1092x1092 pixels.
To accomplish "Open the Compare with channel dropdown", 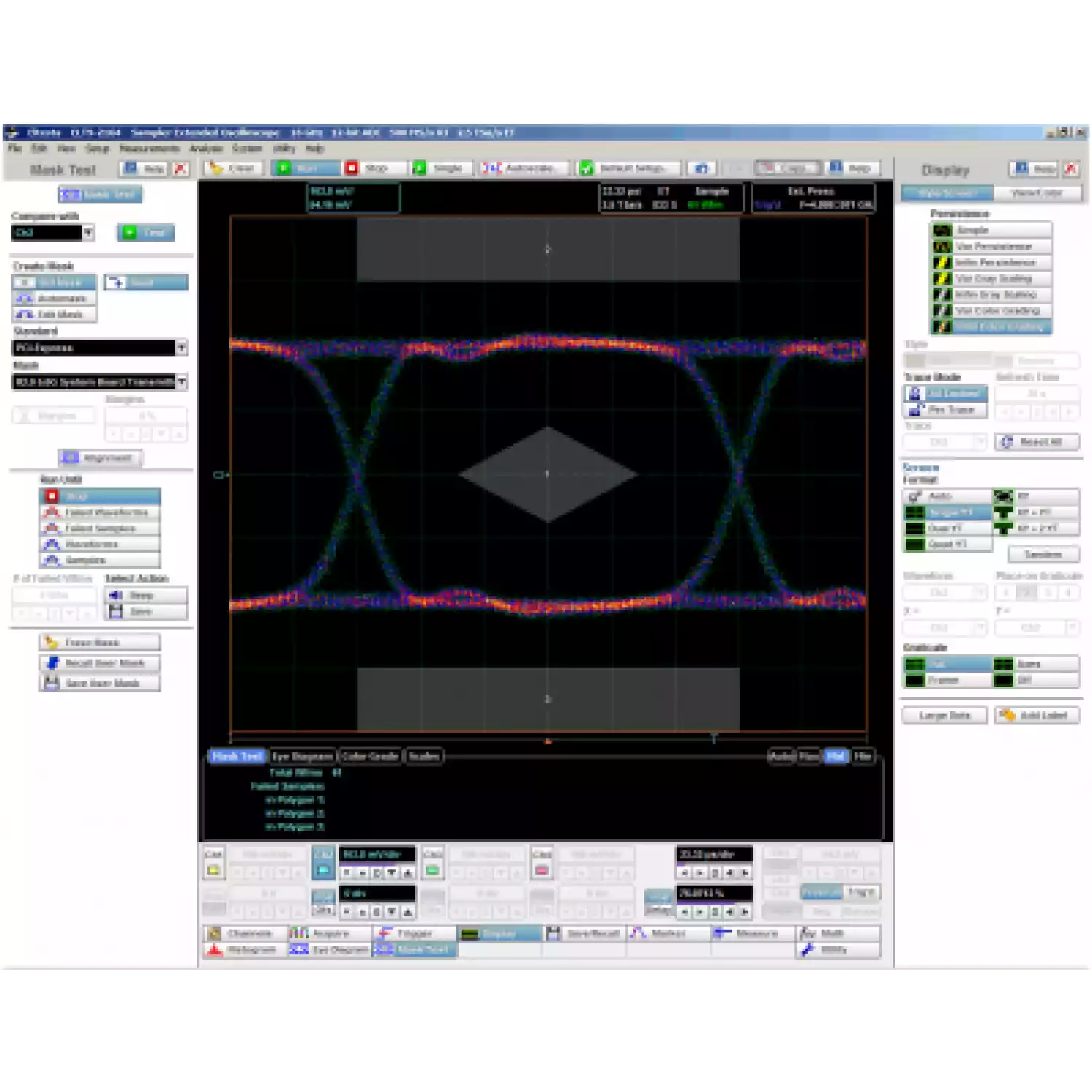I will pyautogui.click(x=88, y=232).
